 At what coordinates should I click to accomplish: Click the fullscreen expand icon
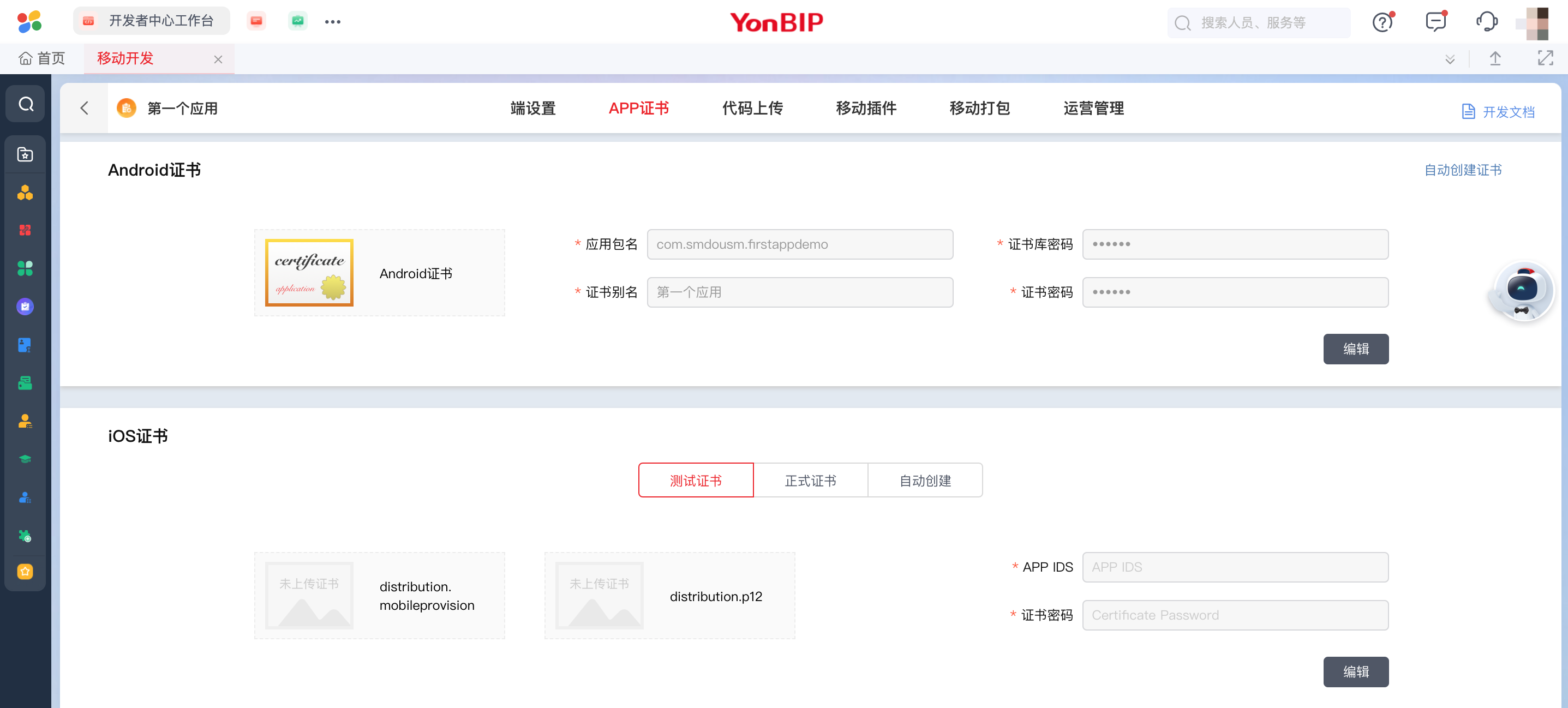pos(1545,58)
